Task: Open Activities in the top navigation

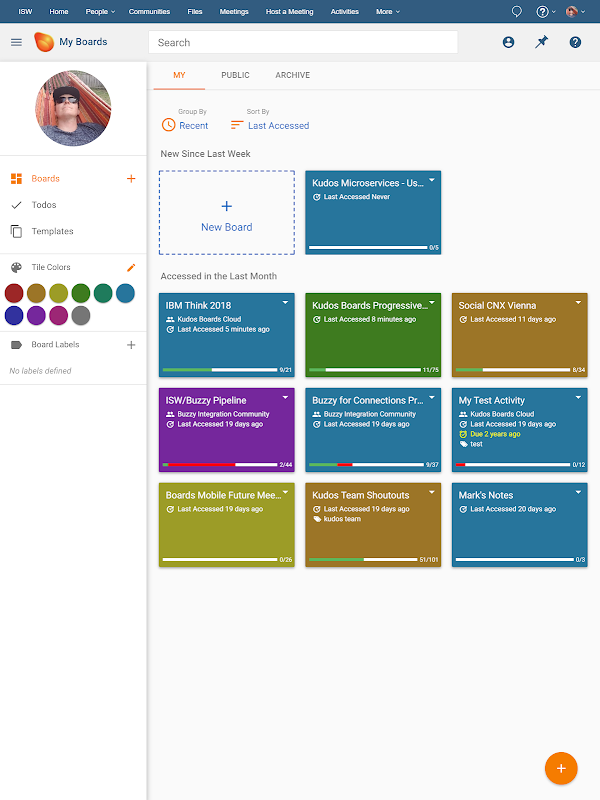Action: (x=344, y=11)
